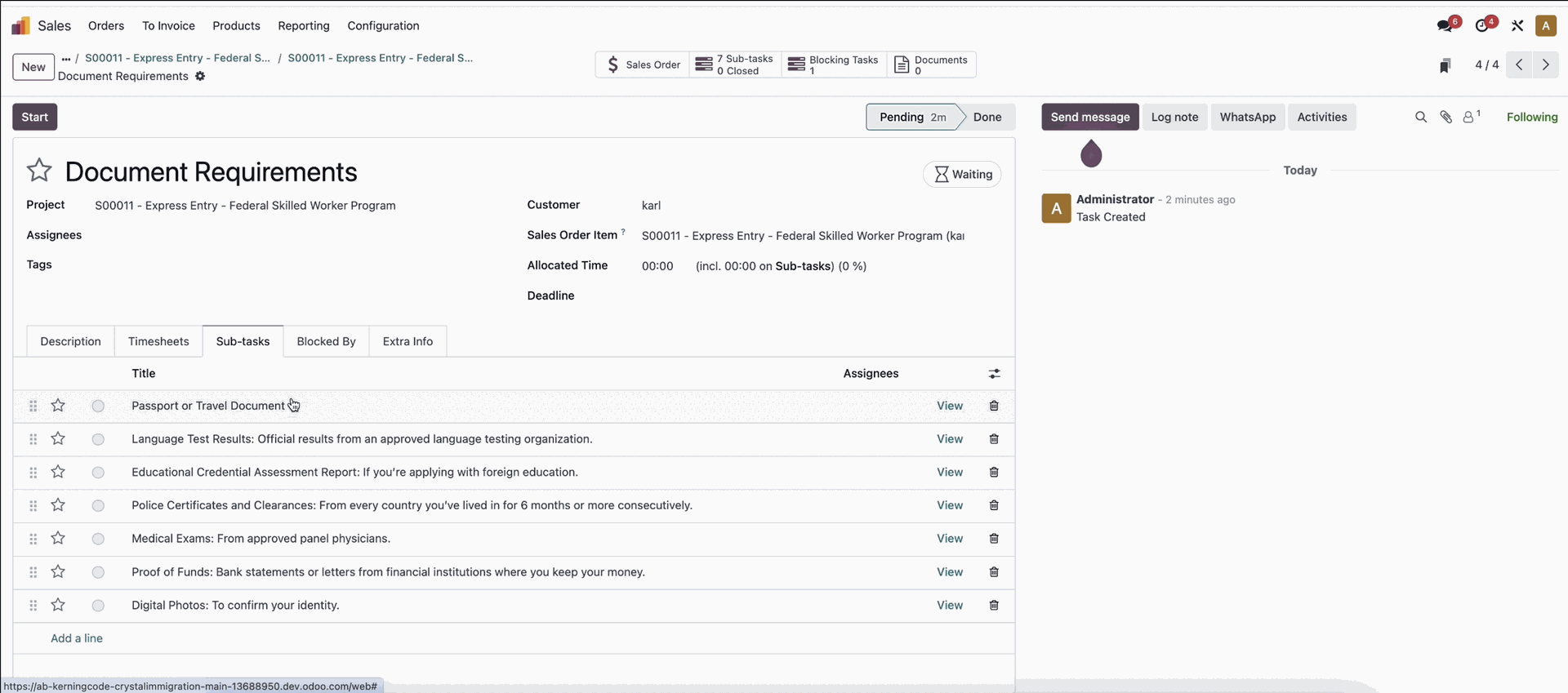Star the Police Certificates sub-task
This screenshot has width=1568, height=693.
coord(58,505)
